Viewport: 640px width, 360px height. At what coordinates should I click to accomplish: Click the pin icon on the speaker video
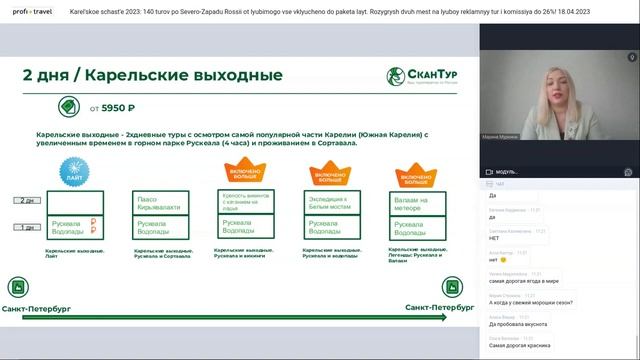pyautogui.click(x=632, y=58)
